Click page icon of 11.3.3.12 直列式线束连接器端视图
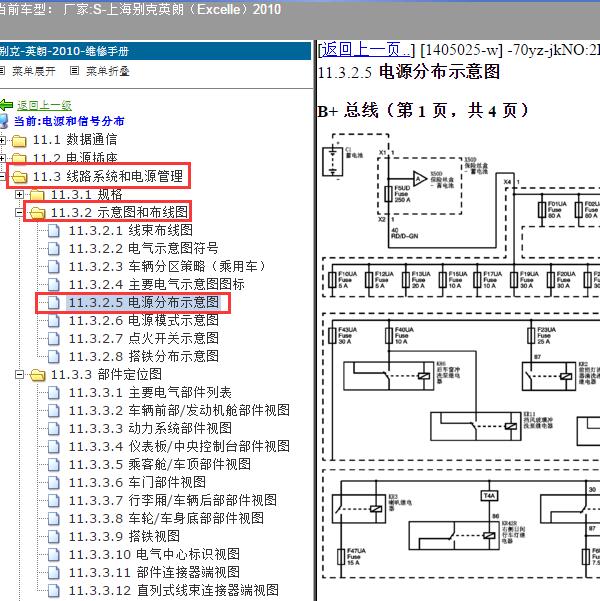The height and width of the screenshot is (601, 600). click(x=54, y=591)
